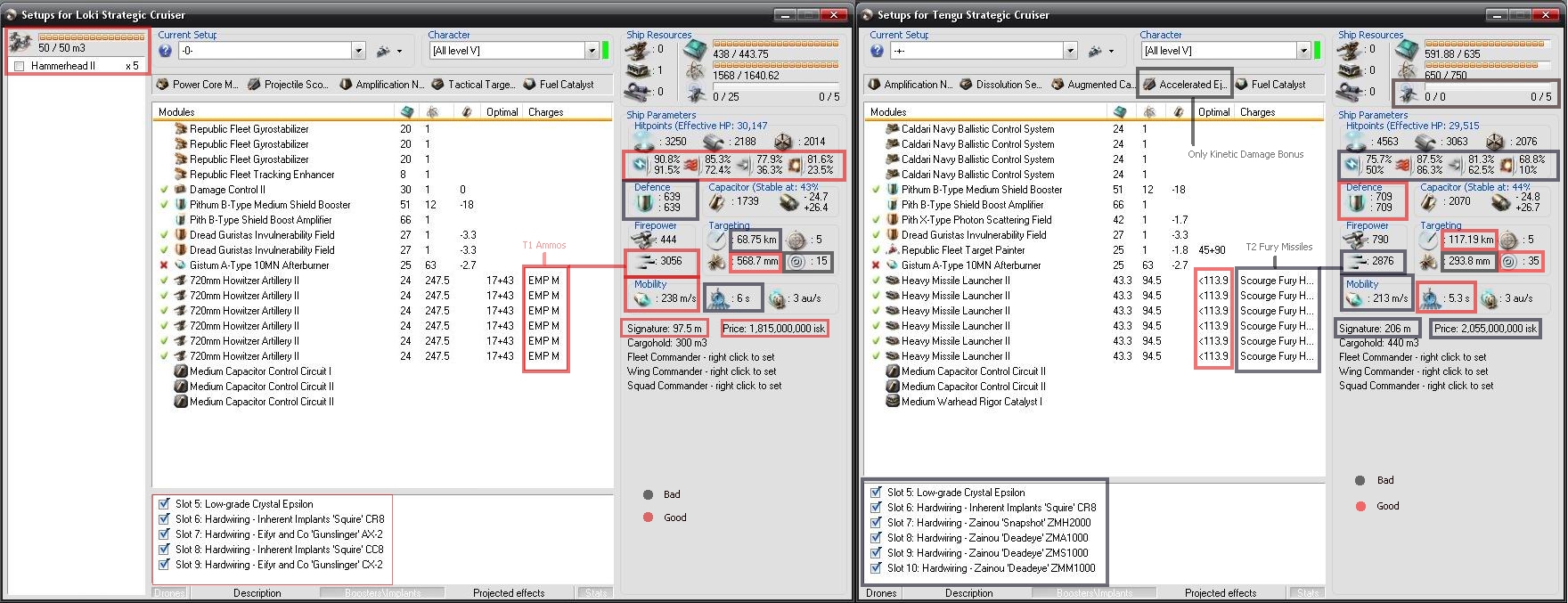Expand the arrow beside Loki fitting tools icon
1568x603 pixels.
[399, 52]
